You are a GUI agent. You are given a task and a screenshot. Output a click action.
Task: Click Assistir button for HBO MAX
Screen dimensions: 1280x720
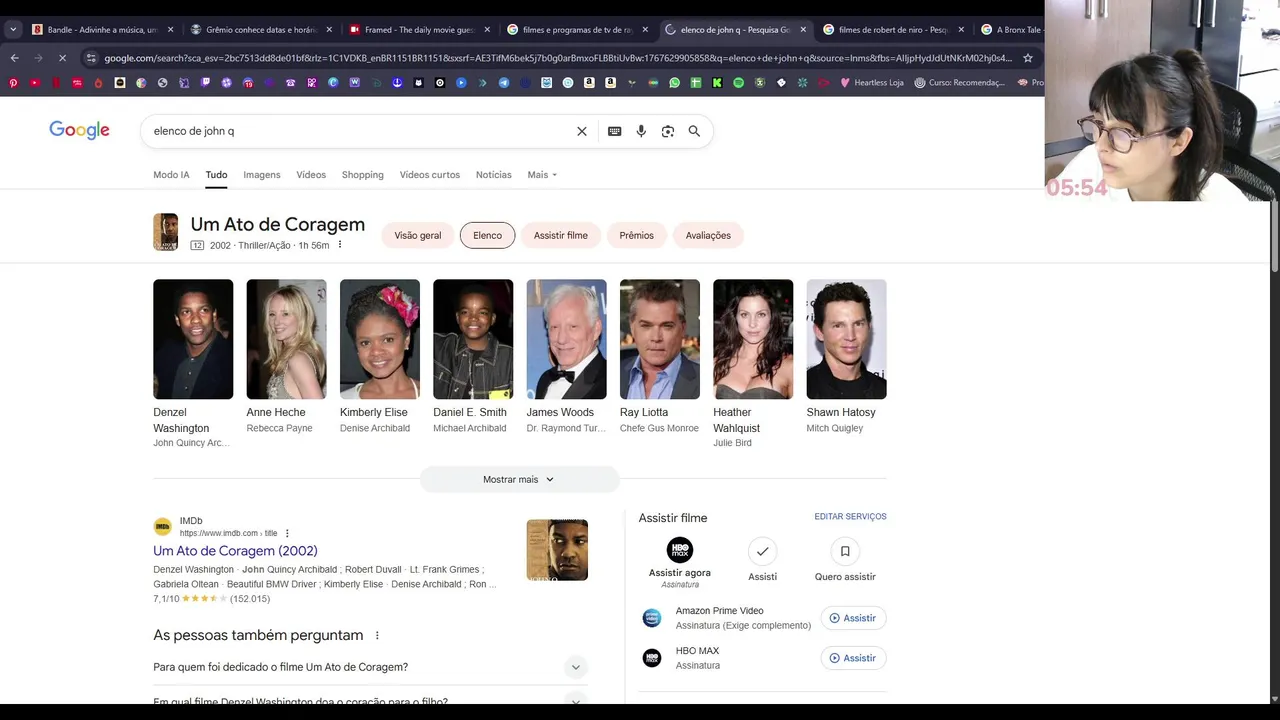pyautogui.click(x=853, y=658)
